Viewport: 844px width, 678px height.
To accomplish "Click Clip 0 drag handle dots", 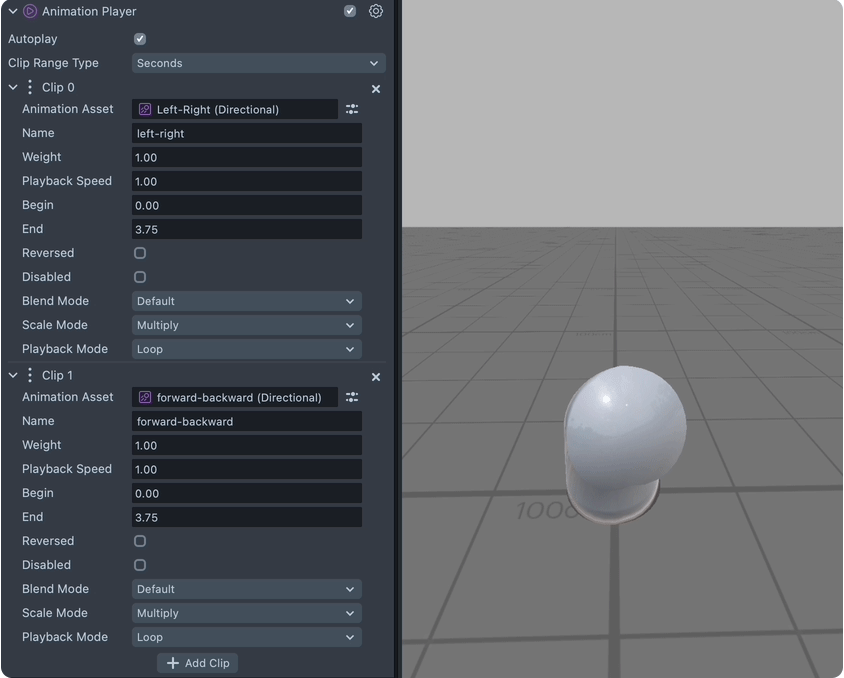I will tap(30, 88).
